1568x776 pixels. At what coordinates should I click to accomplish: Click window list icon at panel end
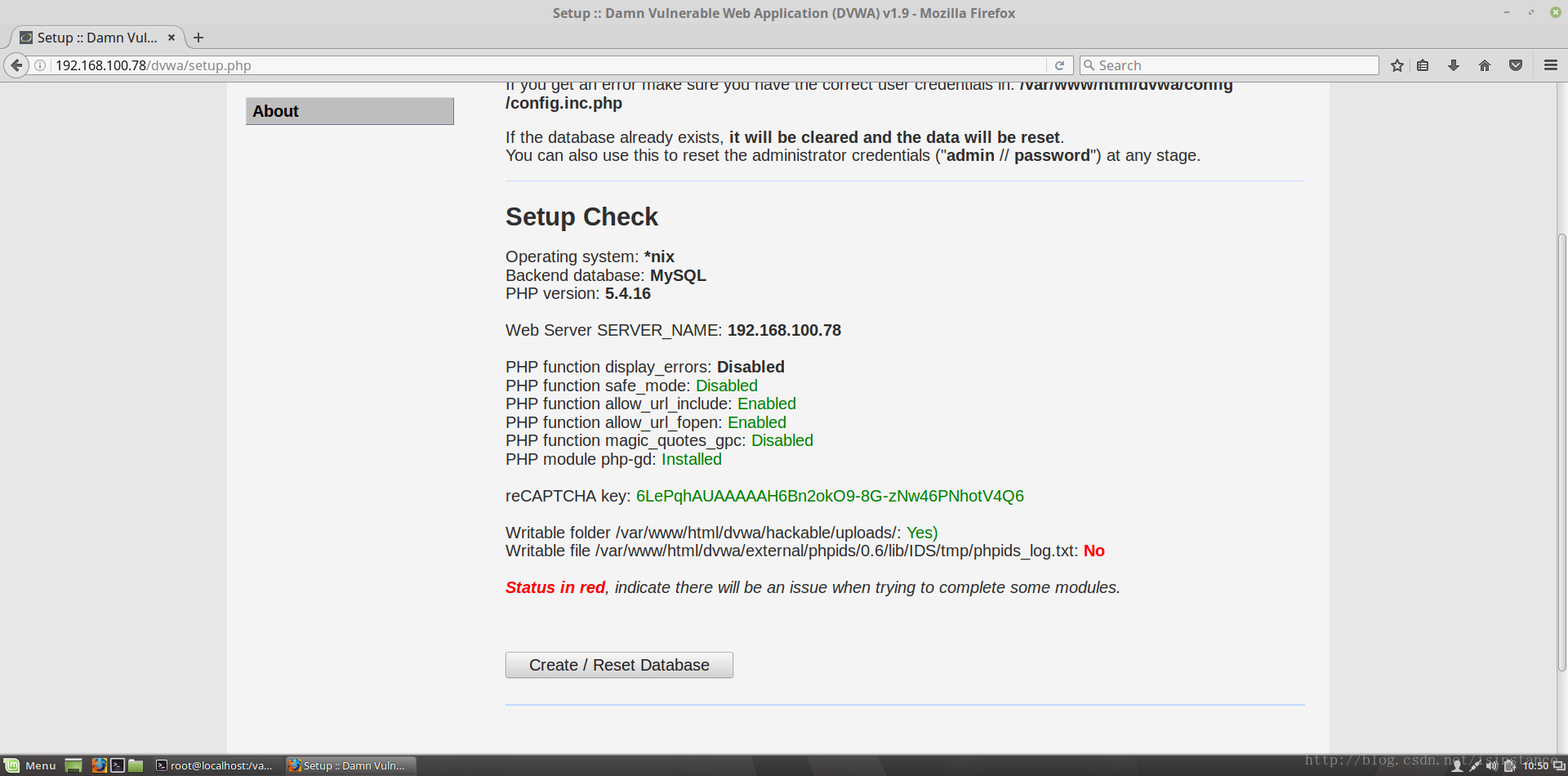1559,766
